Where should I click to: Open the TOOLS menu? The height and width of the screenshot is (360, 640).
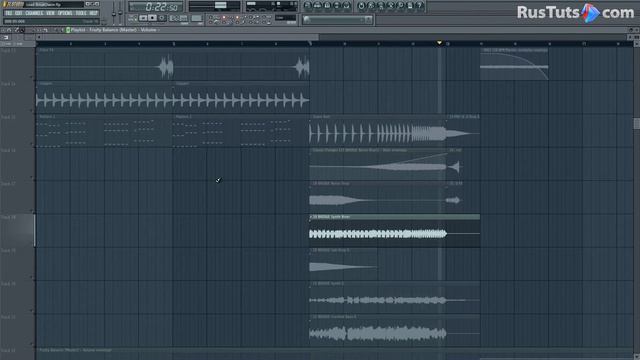81,13
